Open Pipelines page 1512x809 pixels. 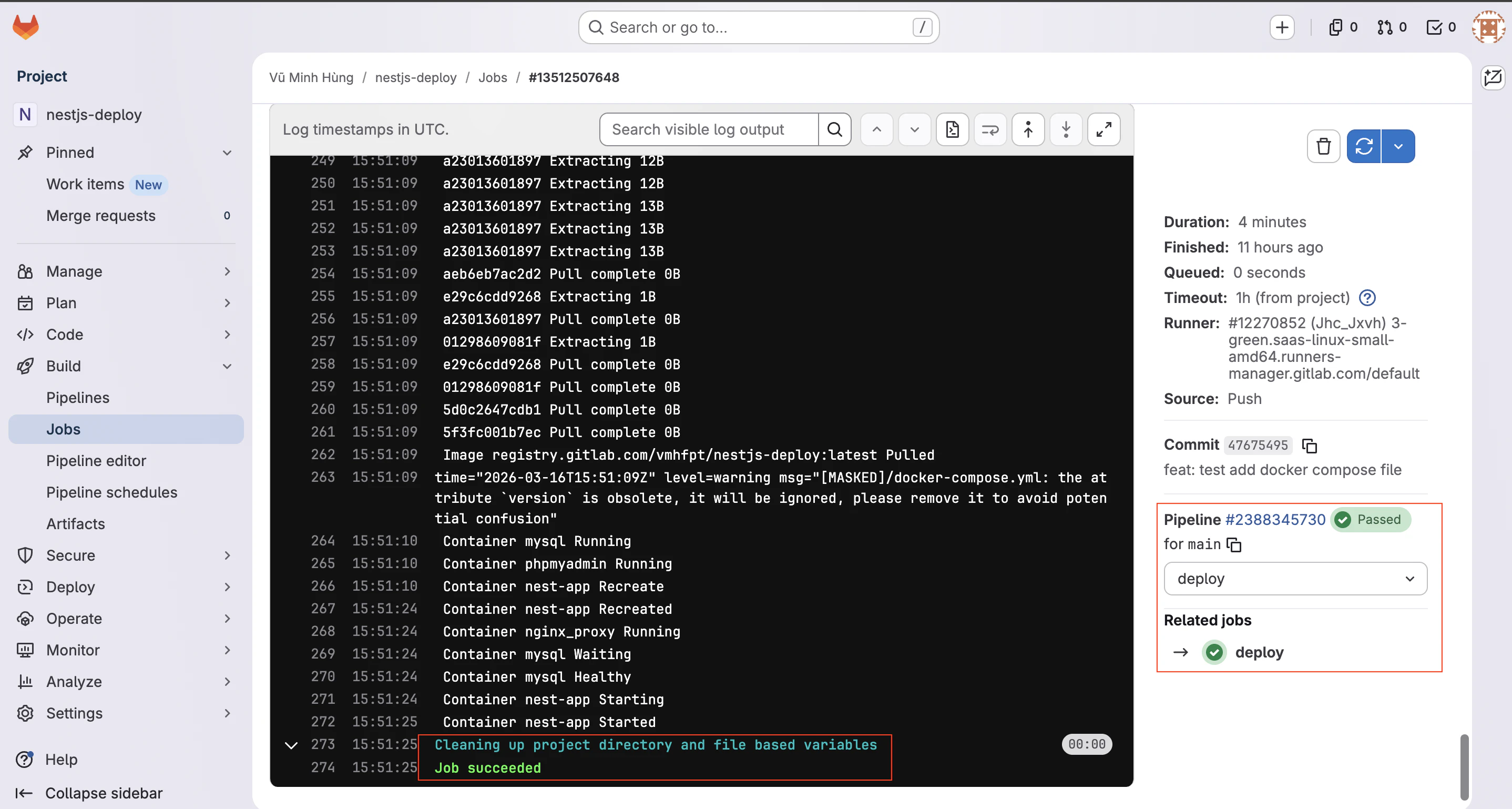(x=126, y=398)
